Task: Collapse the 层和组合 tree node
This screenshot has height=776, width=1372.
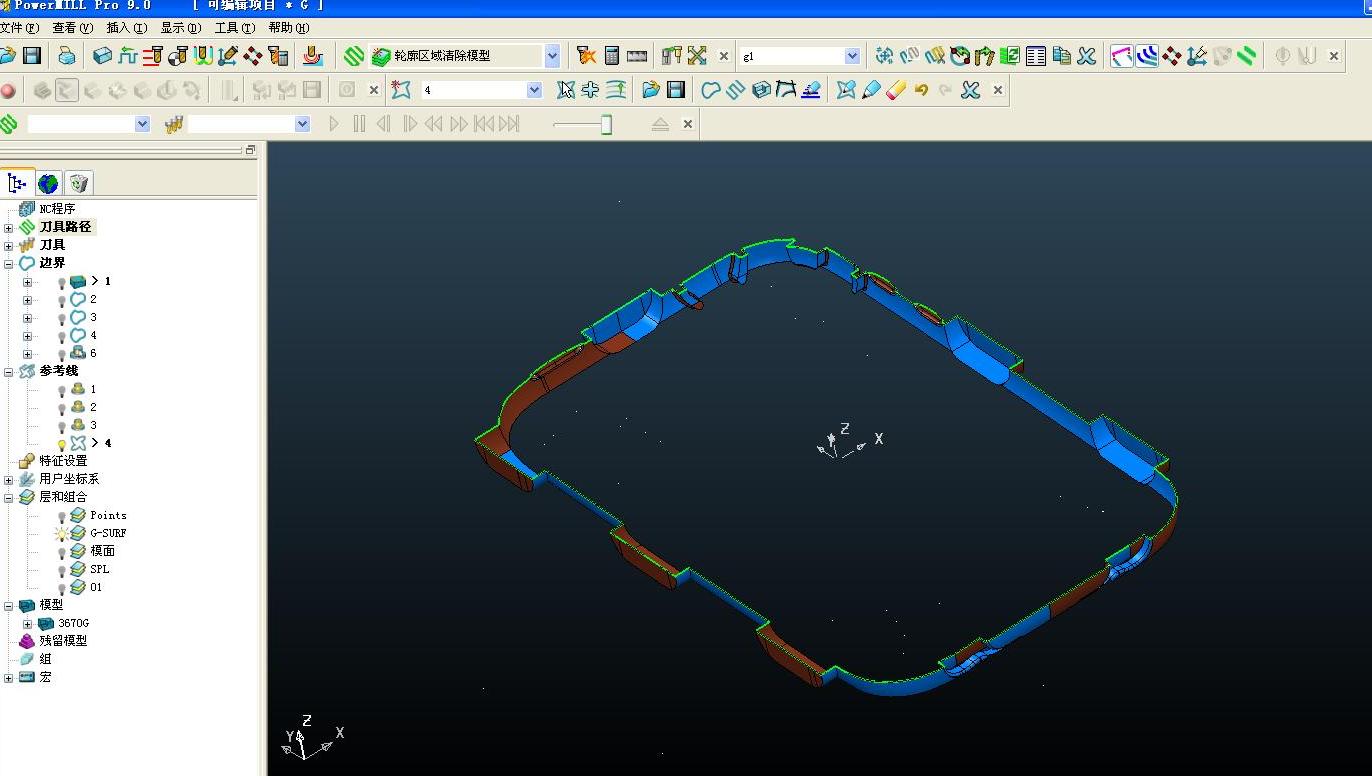Action: point(9,497)
